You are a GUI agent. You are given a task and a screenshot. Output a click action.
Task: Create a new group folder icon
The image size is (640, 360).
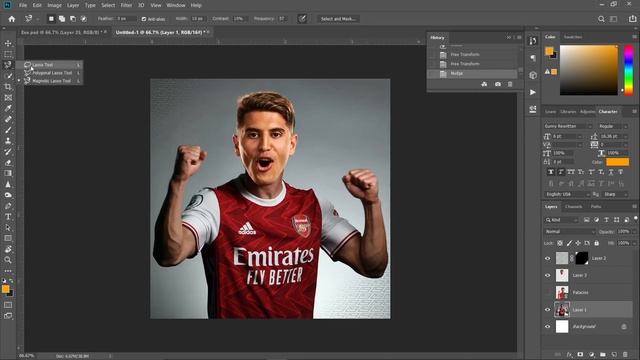point(602,355)
